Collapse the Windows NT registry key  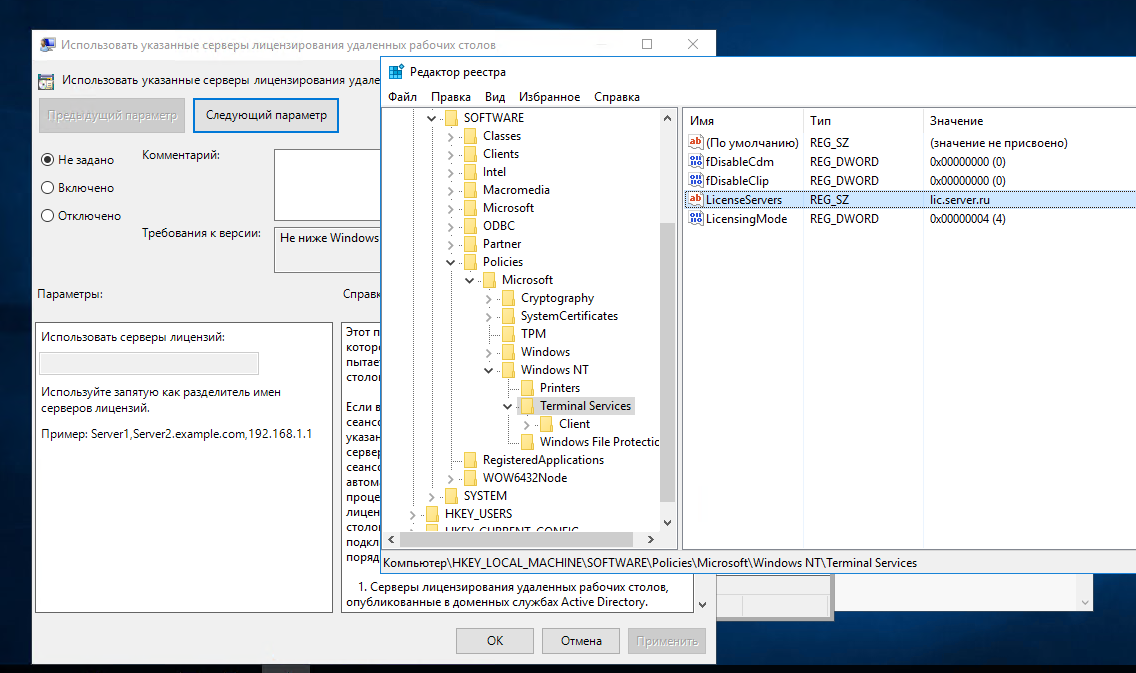tap(488, 370)
